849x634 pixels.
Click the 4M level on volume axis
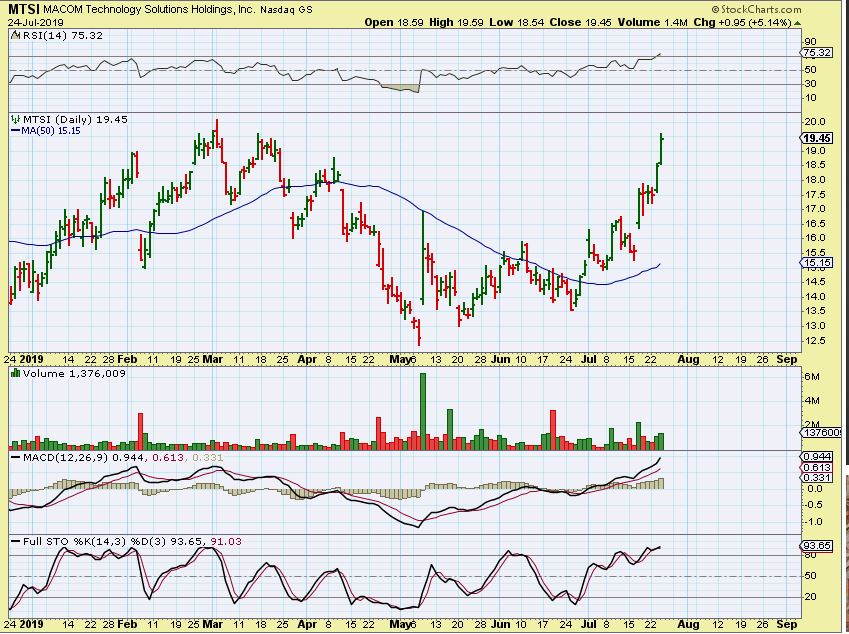(x=812, y=401)
